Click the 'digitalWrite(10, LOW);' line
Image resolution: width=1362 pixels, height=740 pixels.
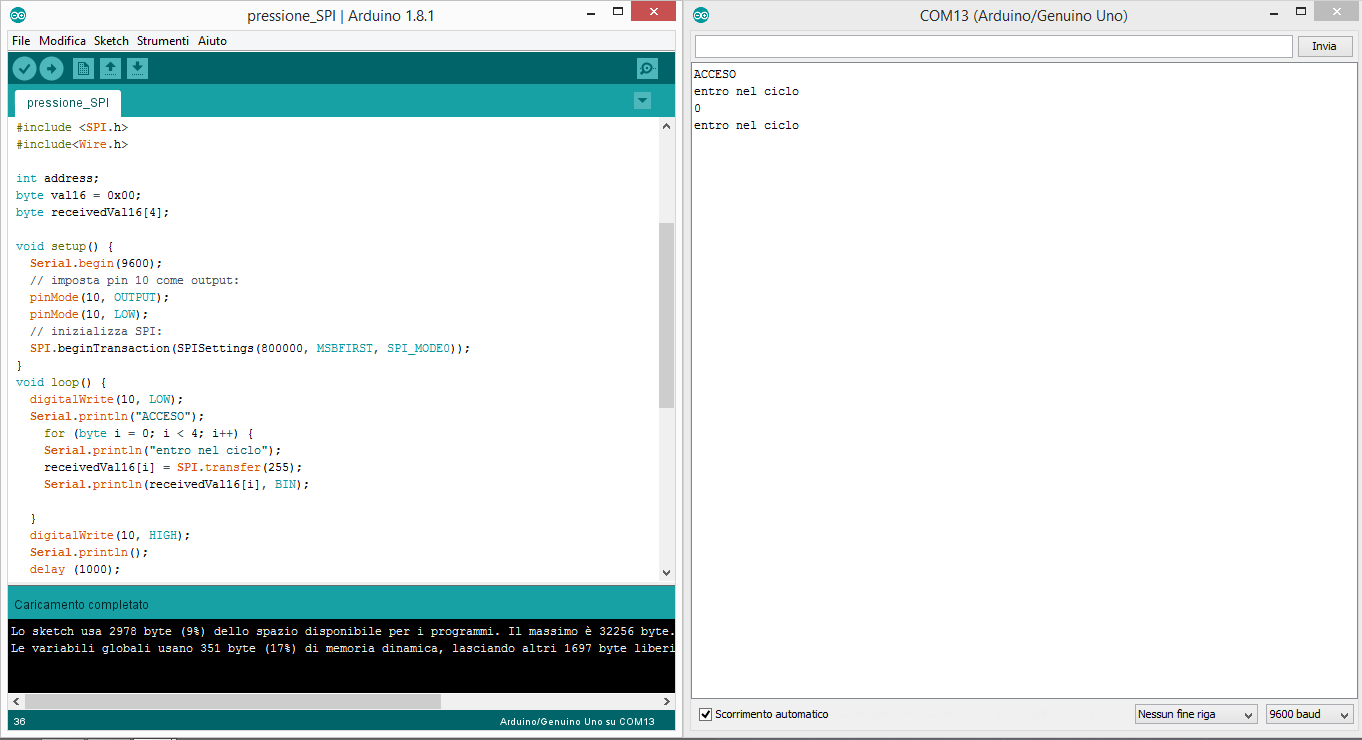click(x=107, y=399)
